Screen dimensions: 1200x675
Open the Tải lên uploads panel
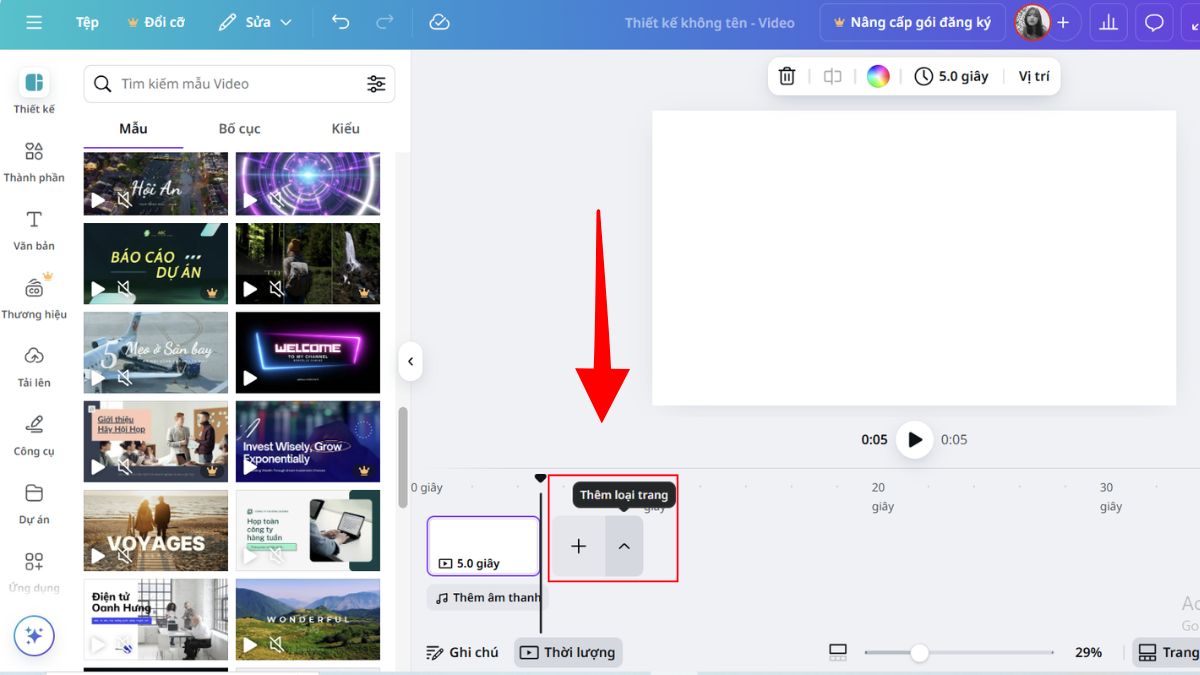(34, 366)
